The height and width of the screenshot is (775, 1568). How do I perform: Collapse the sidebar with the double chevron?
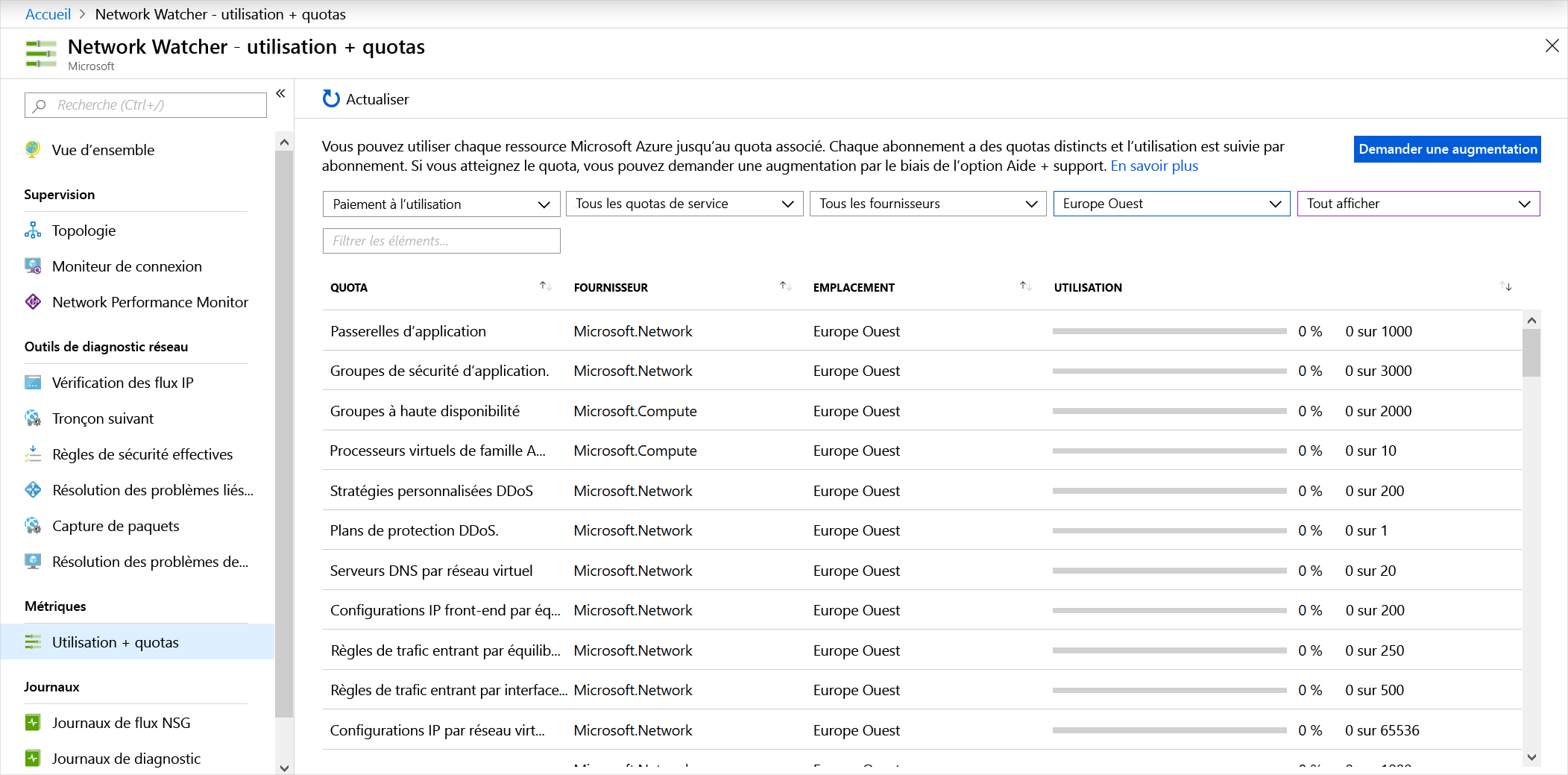(x=280, y=93)
